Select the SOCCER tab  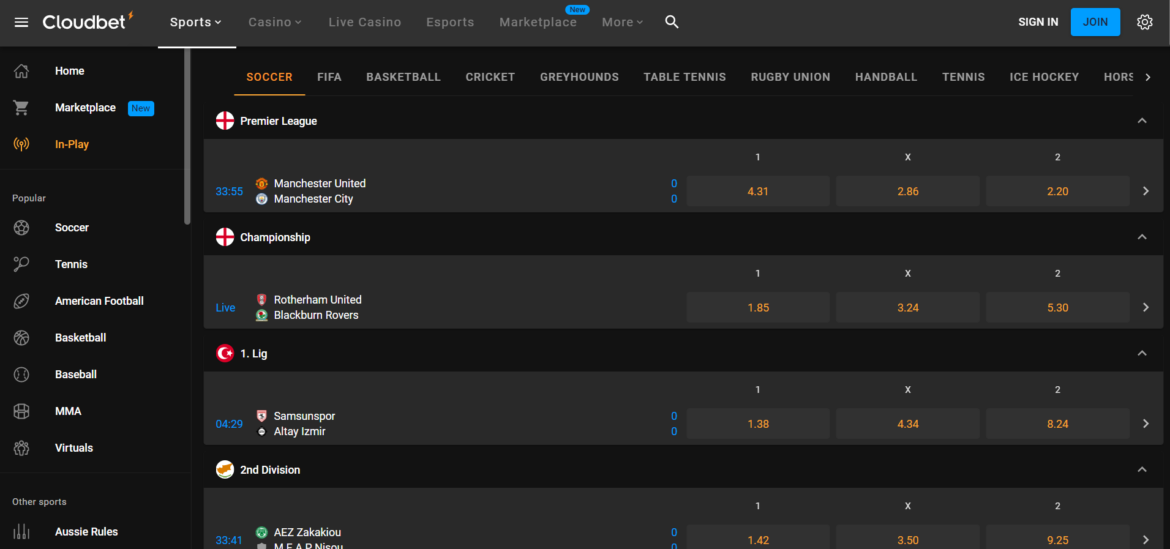[269, 77]
